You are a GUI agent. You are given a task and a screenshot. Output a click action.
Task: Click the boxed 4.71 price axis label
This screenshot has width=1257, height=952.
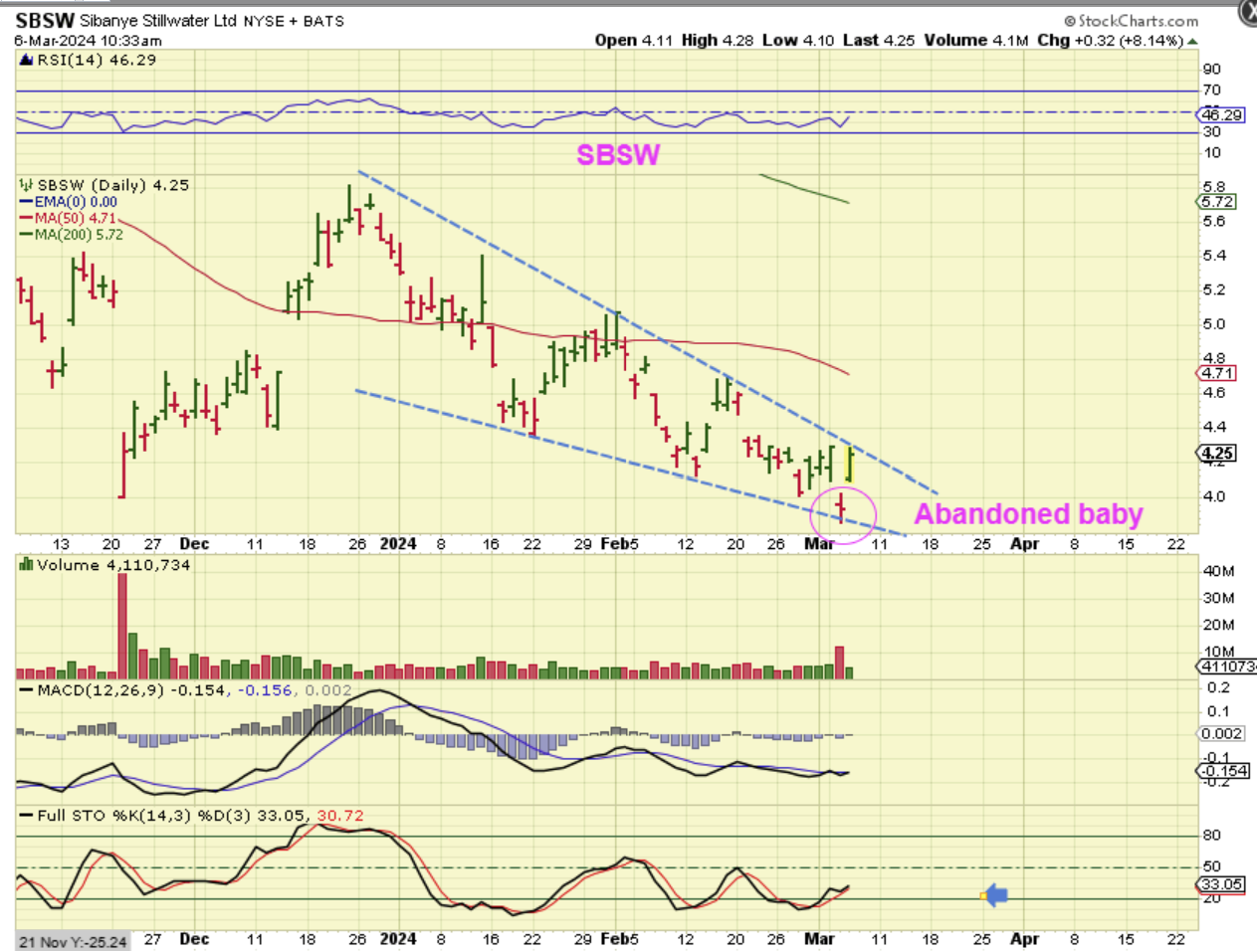click(x=1217, y=373)
